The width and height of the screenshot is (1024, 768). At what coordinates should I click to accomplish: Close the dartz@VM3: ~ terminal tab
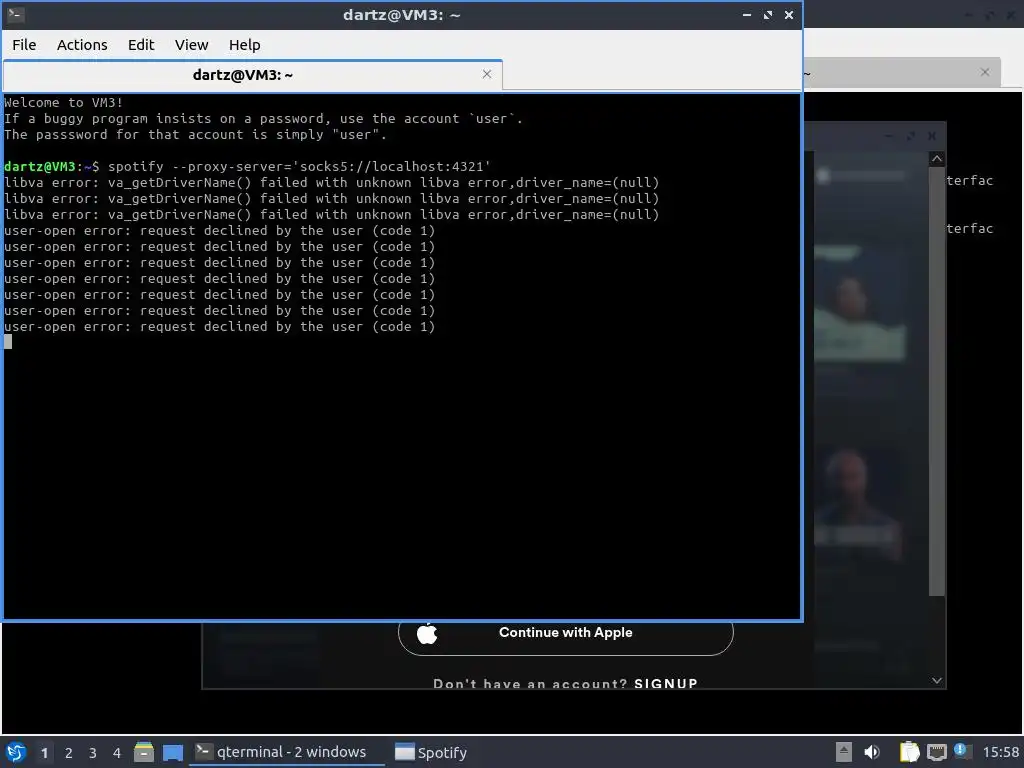pyautogui.click(x=487, y=74)
